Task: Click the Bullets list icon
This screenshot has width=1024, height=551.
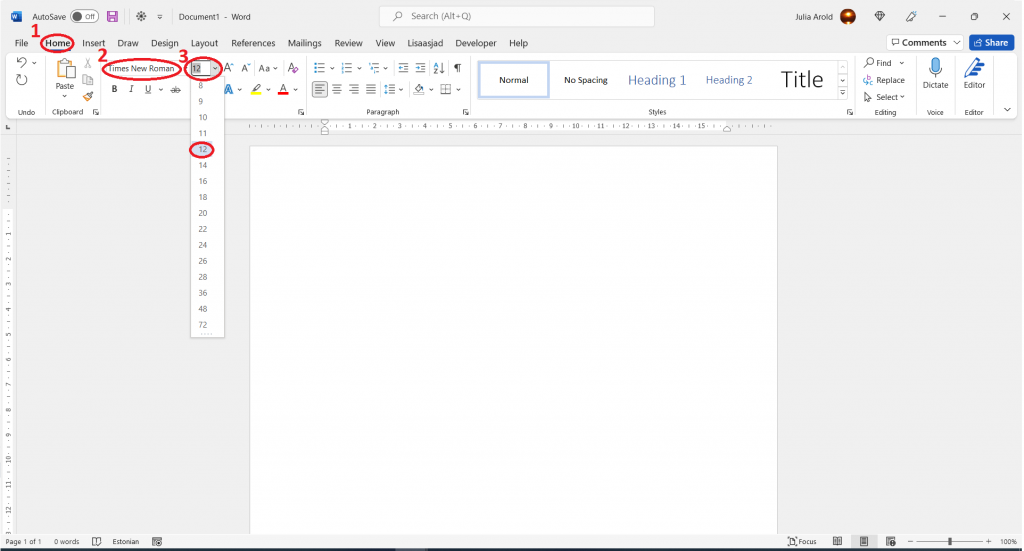Action: (x=319, y=68)
